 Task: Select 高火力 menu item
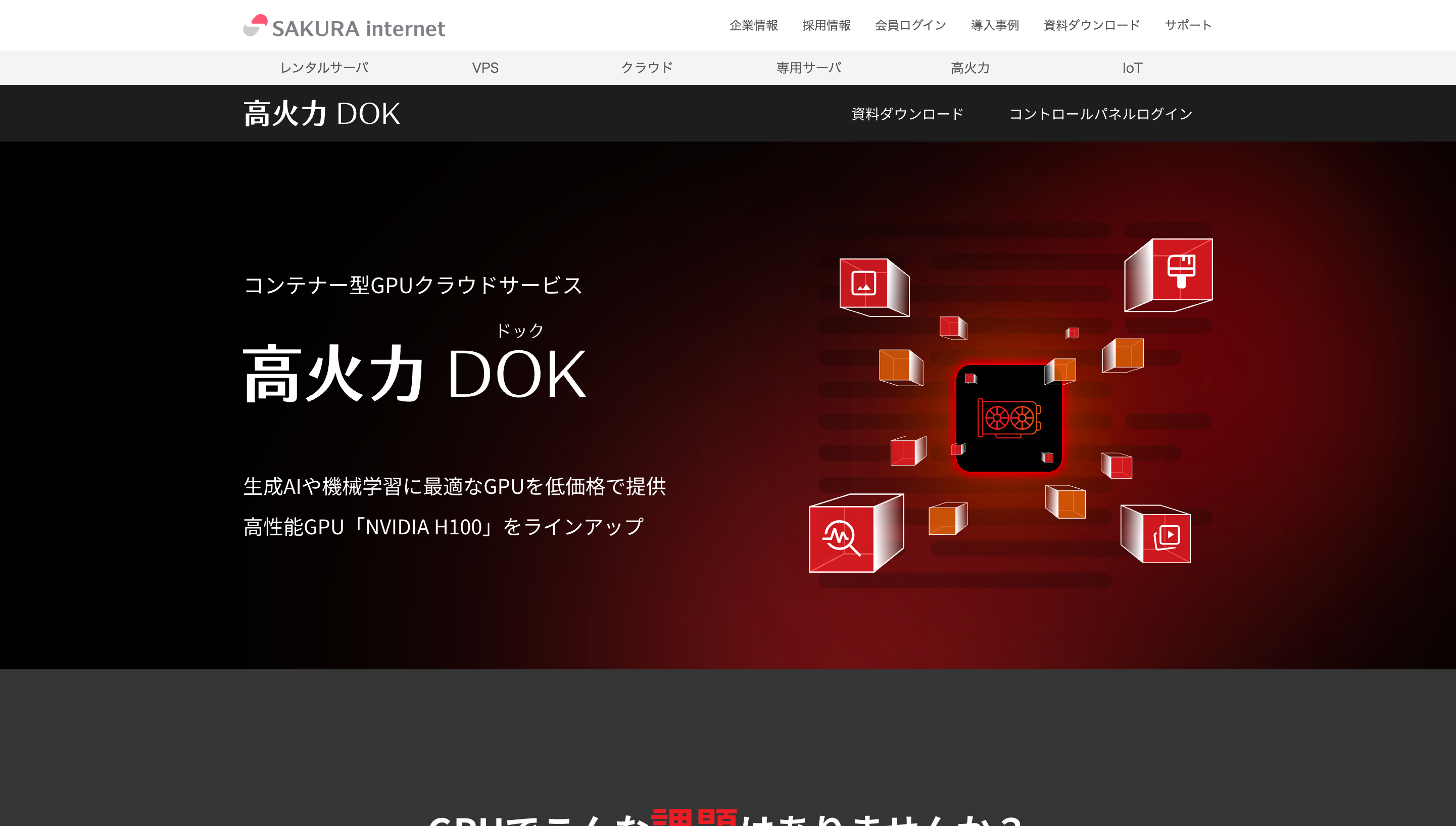970,68
